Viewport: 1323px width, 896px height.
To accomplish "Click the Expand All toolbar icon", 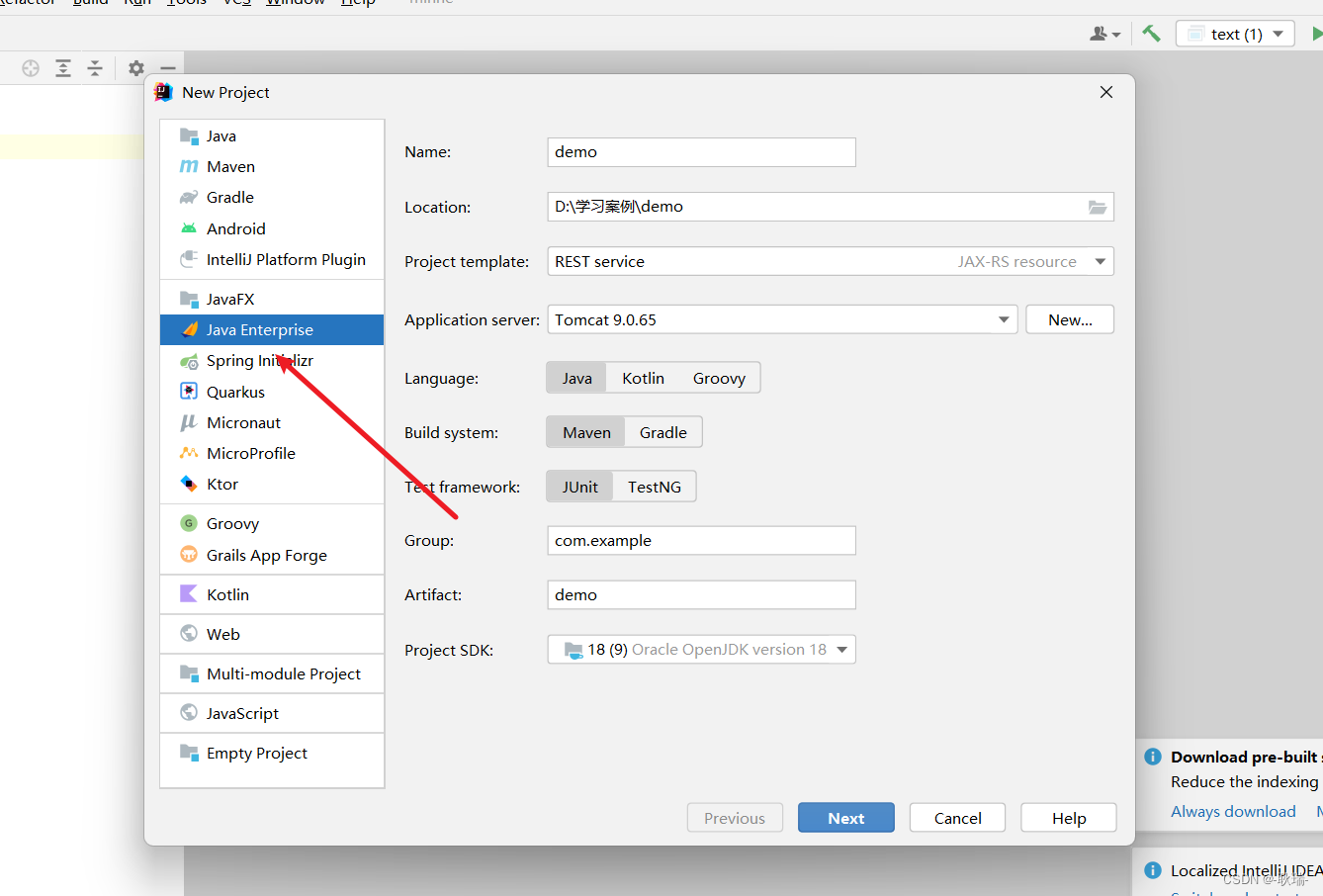I will (x=63, y=68).
